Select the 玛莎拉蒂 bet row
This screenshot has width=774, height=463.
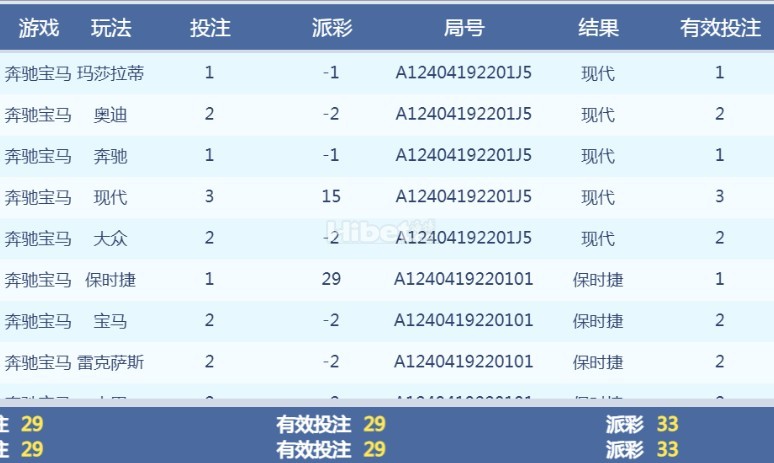coord(387,73)
